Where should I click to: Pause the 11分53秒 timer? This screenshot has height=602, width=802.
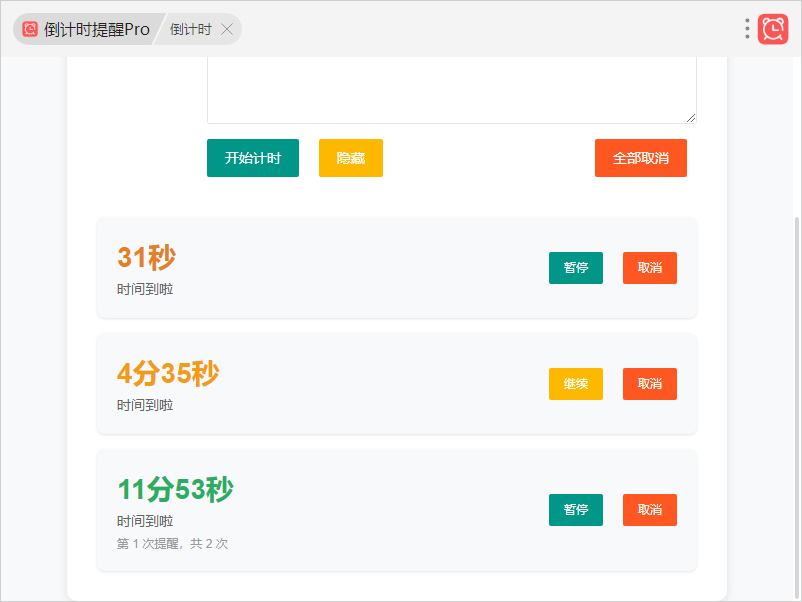575,510
